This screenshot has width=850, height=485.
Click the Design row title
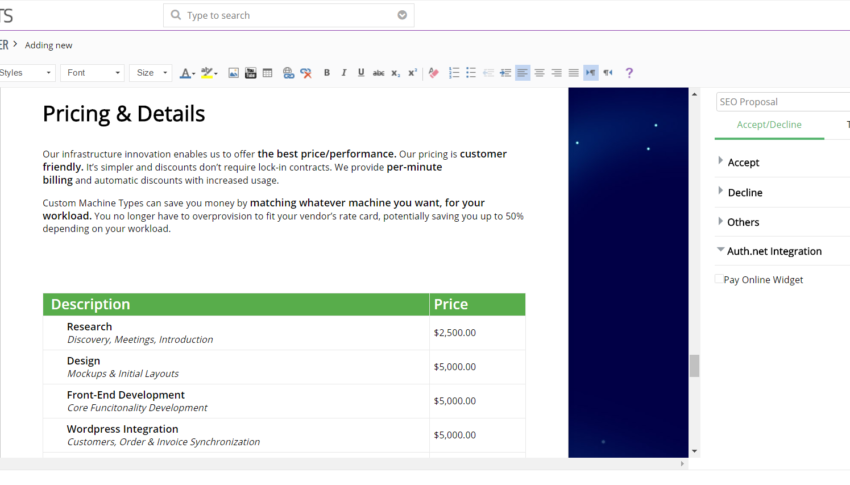(83, 361)
